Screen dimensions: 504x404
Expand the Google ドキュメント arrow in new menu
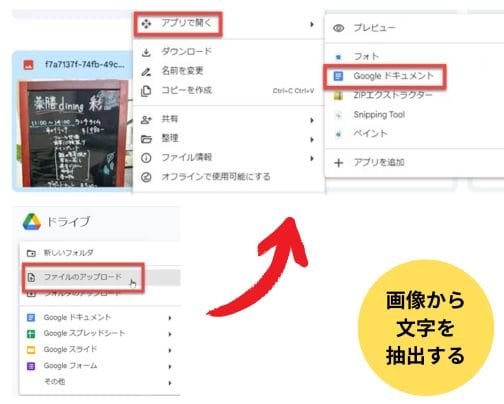click(x=170, y=318)
